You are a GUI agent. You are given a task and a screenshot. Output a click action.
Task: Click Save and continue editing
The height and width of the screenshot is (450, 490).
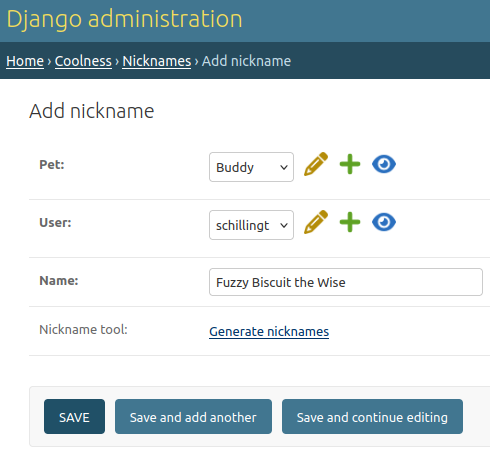(372, 417)
